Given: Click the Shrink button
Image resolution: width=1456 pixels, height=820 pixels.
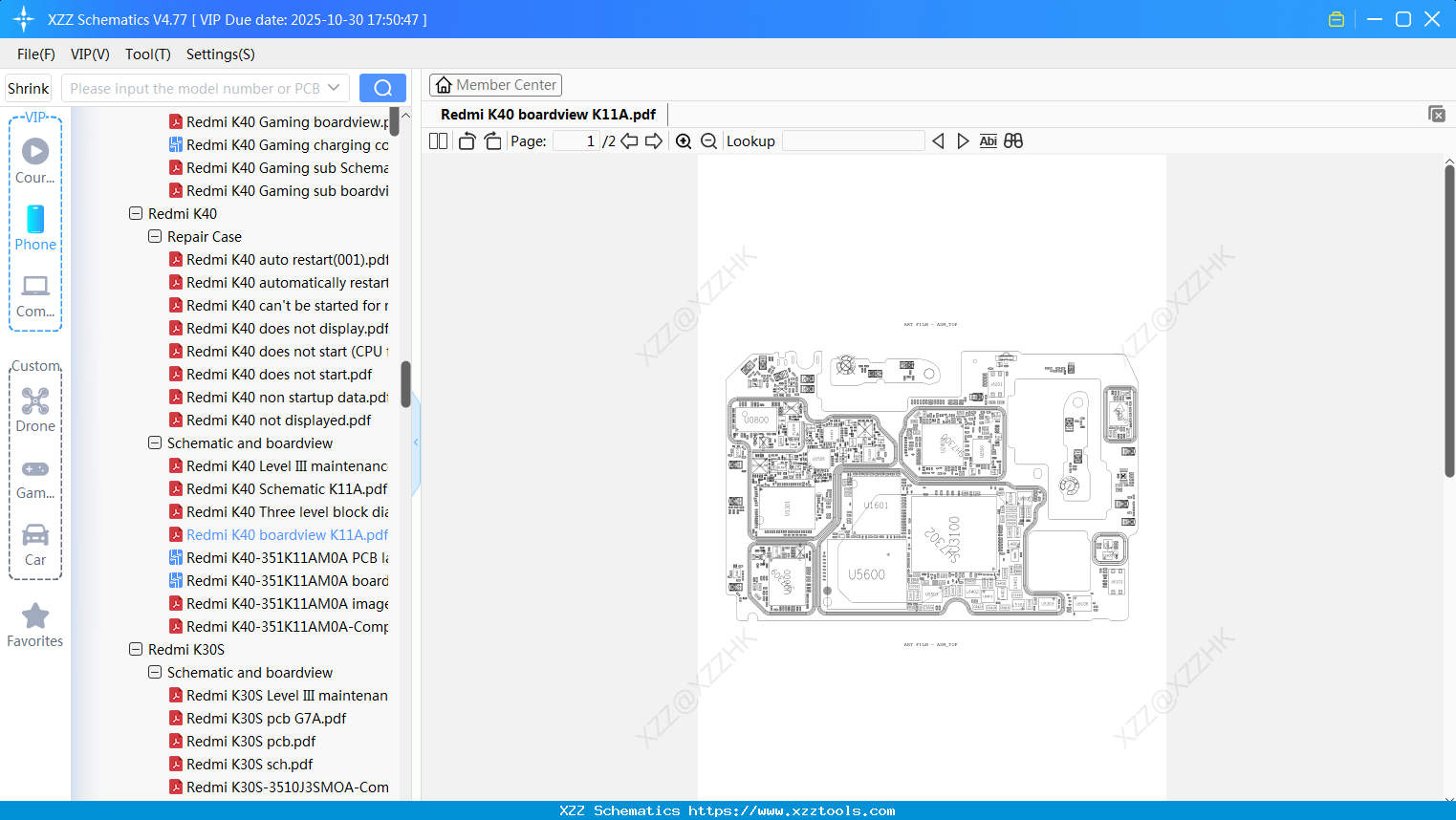Looking at the screenshot, I should point(27,87).
